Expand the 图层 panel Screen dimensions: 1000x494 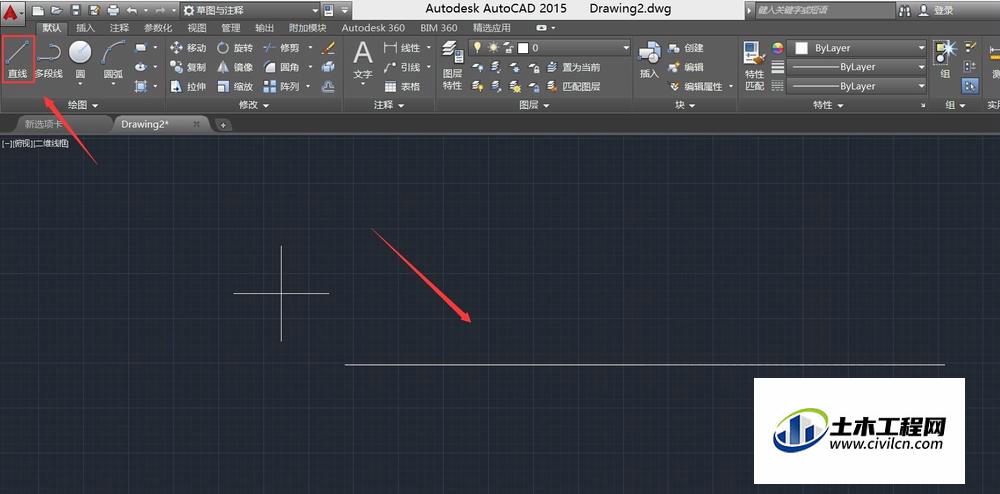[534, 105]
